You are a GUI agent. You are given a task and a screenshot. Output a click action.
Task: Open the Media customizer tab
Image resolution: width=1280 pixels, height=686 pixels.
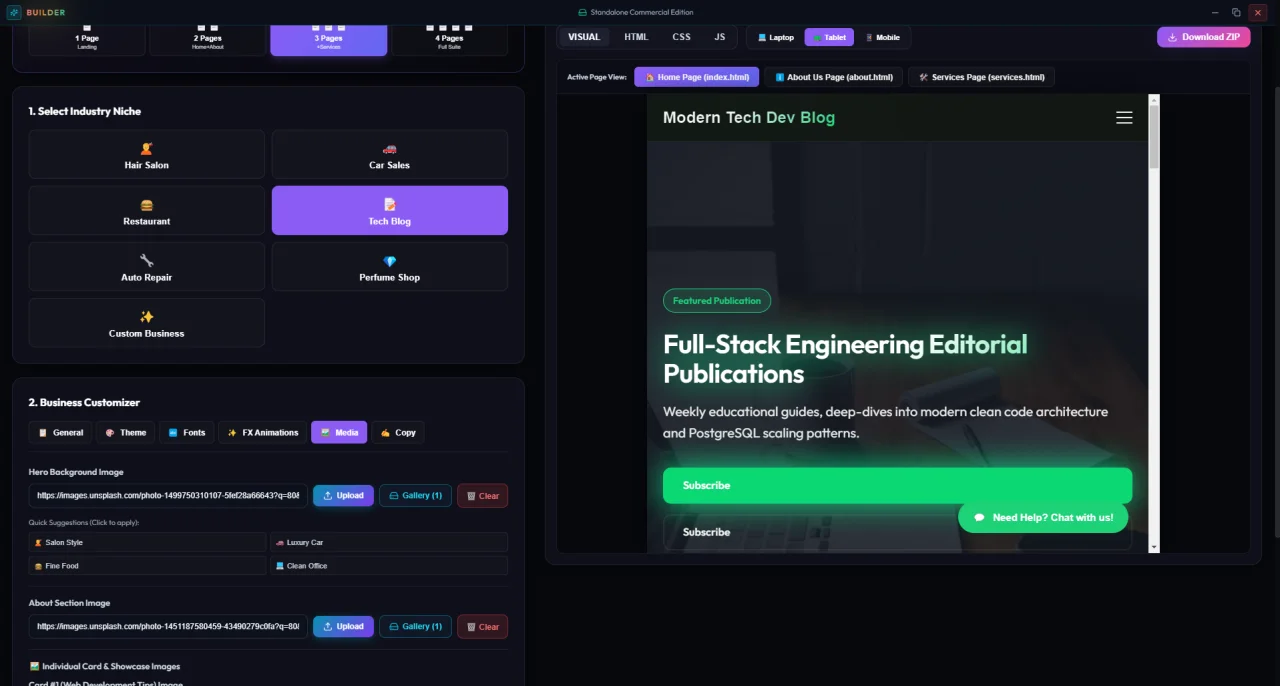coord(339,432)
